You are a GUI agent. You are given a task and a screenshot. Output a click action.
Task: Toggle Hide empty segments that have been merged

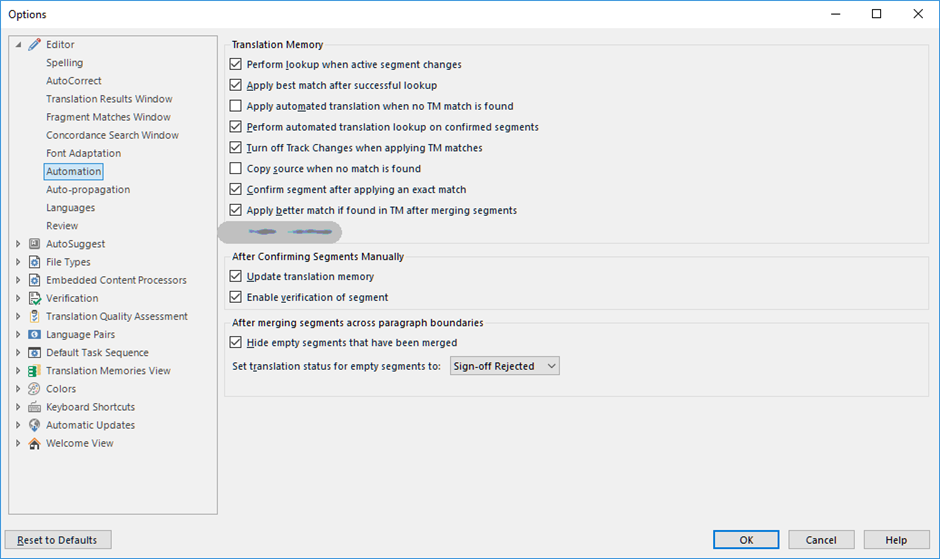pyautogui.click(x=236, y=342)
